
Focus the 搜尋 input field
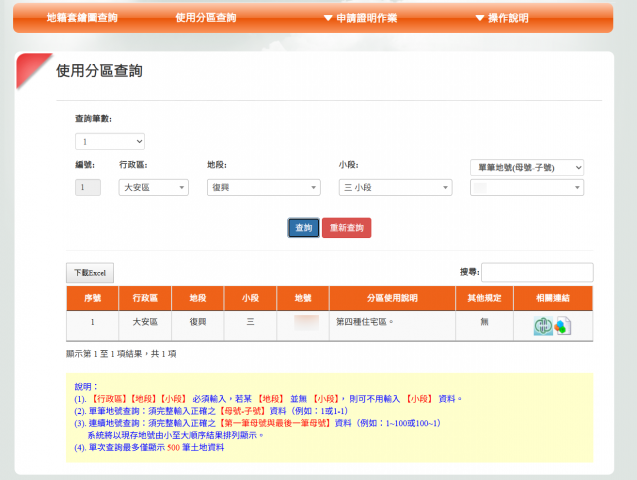(x=537, y=272)
